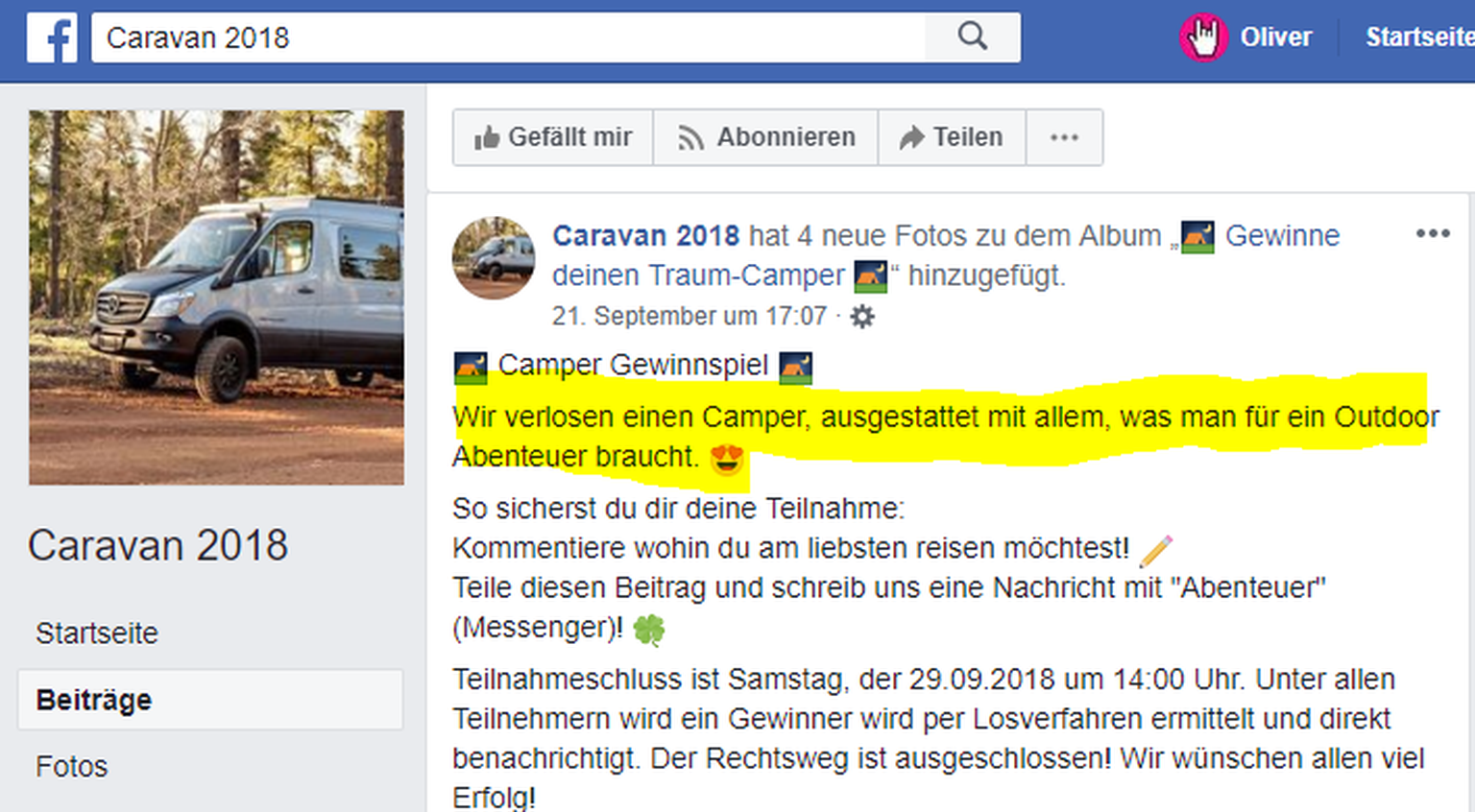Click Startseite in the top bar

1419,36
